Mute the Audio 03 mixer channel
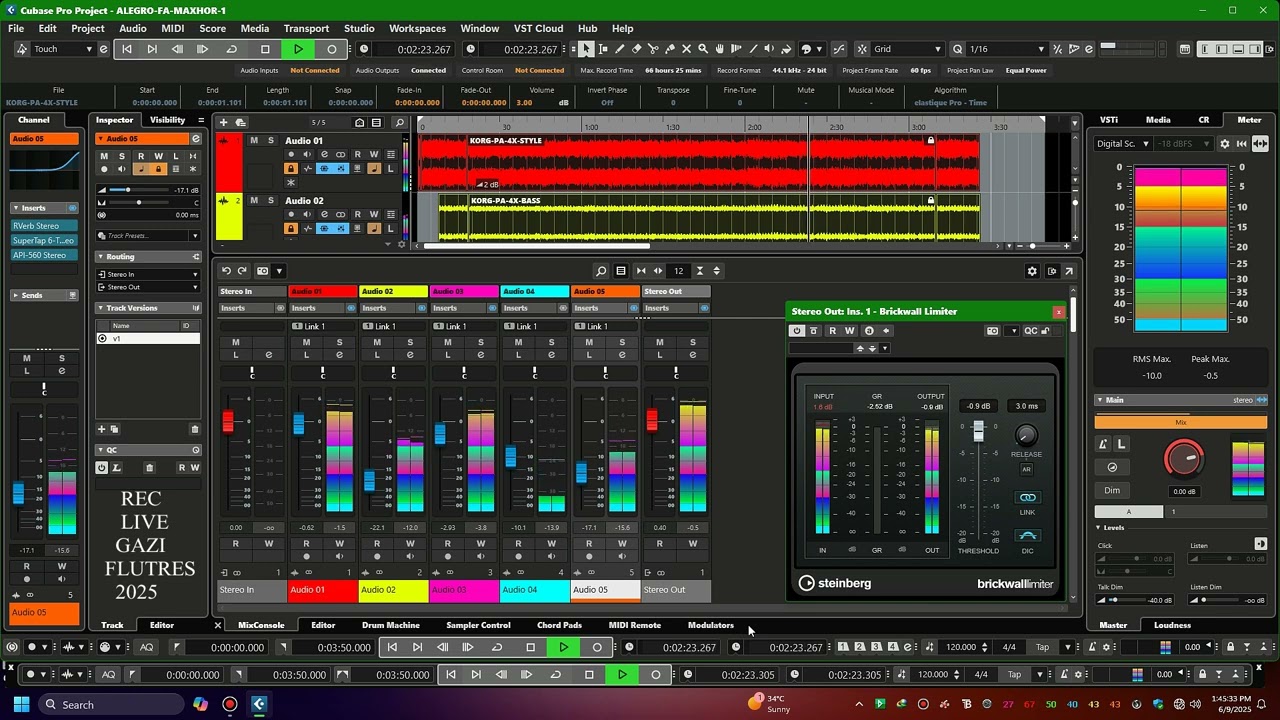Viewport: 1280px width, 720px height. (447, 342)
